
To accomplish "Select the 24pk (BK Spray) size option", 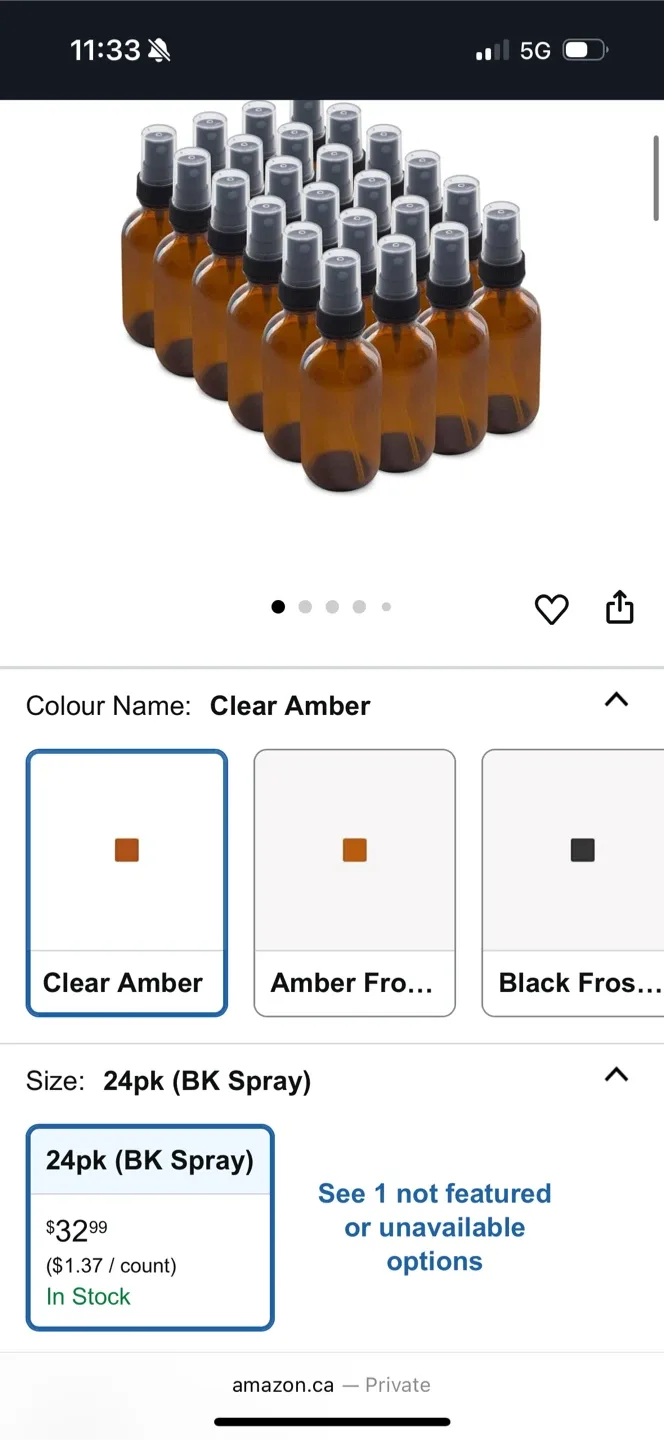I will pos(149,1226).
